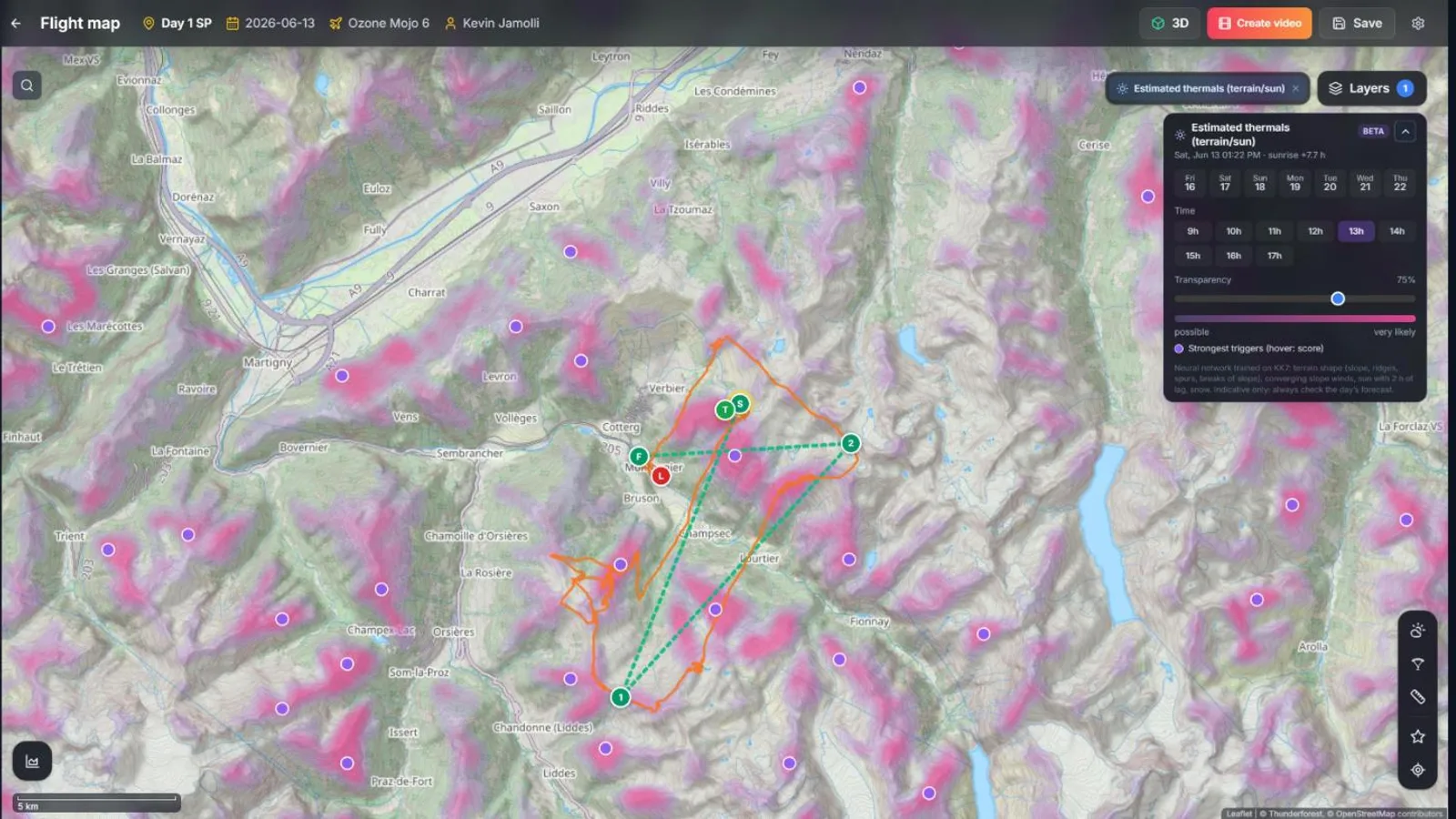Select the paraglider tool icon

coord(1418,664)
